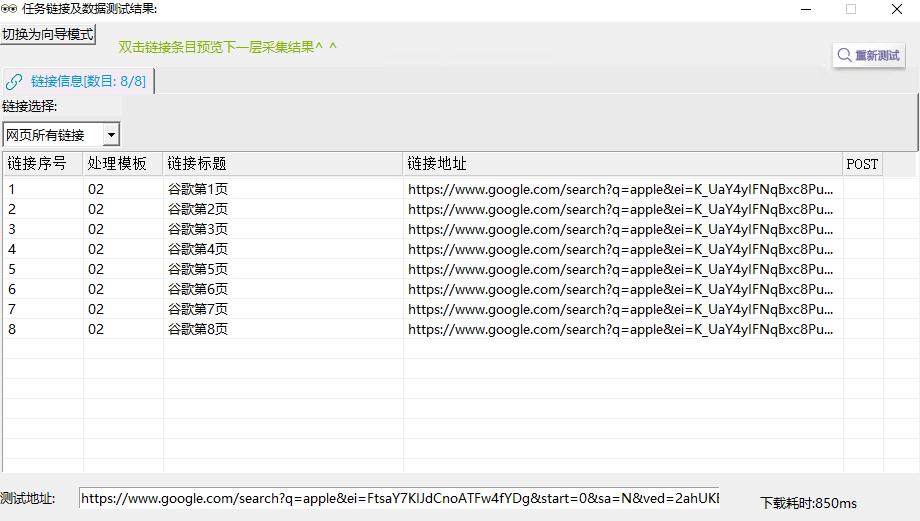Click the 链接选择 label

[x=29, y=106]
